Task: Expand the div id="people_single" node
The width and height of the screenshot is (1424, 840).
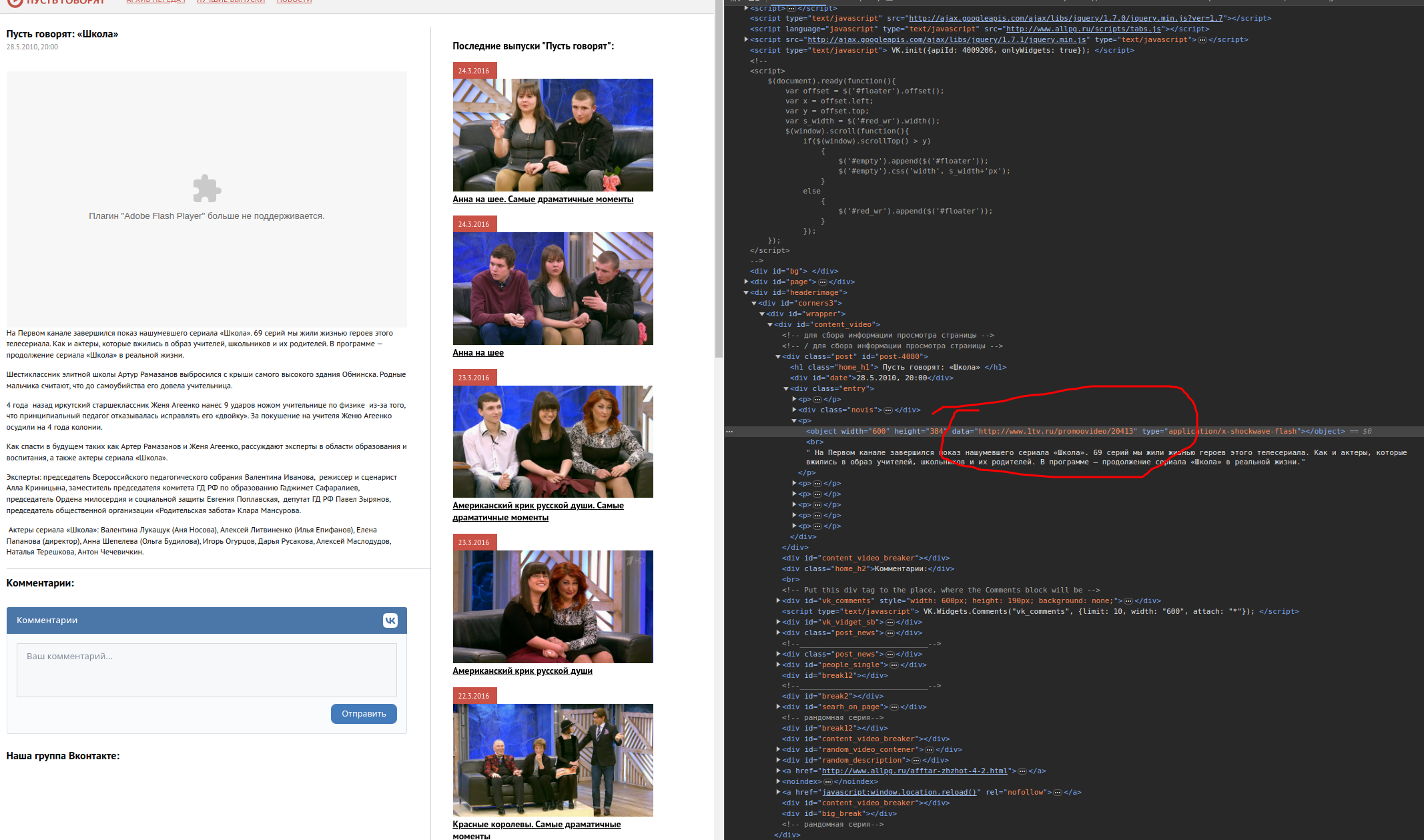Action: pyautogui.click(x=778, y=665)
